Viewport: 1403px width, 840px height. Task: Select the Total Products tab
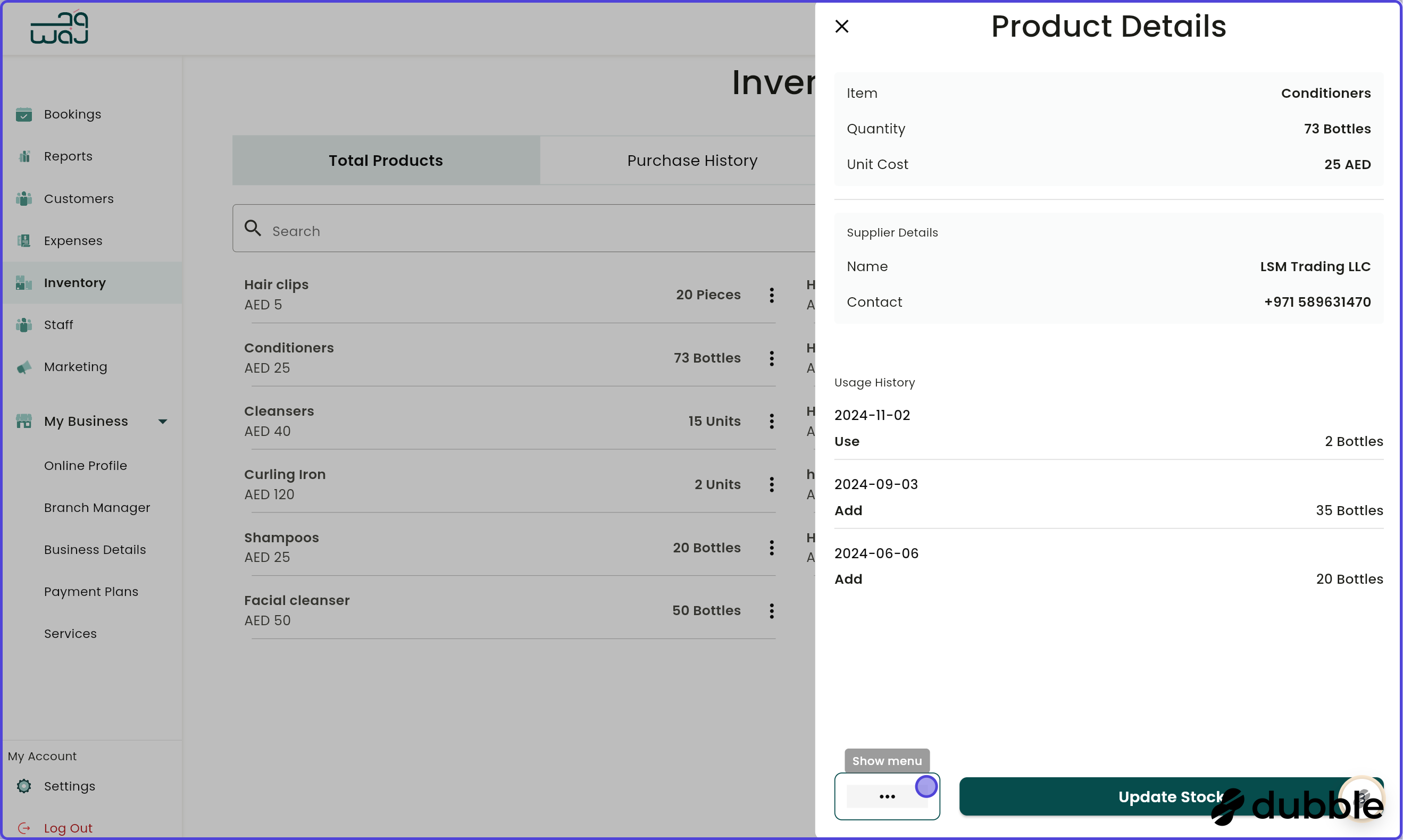[x=386, y=160]
